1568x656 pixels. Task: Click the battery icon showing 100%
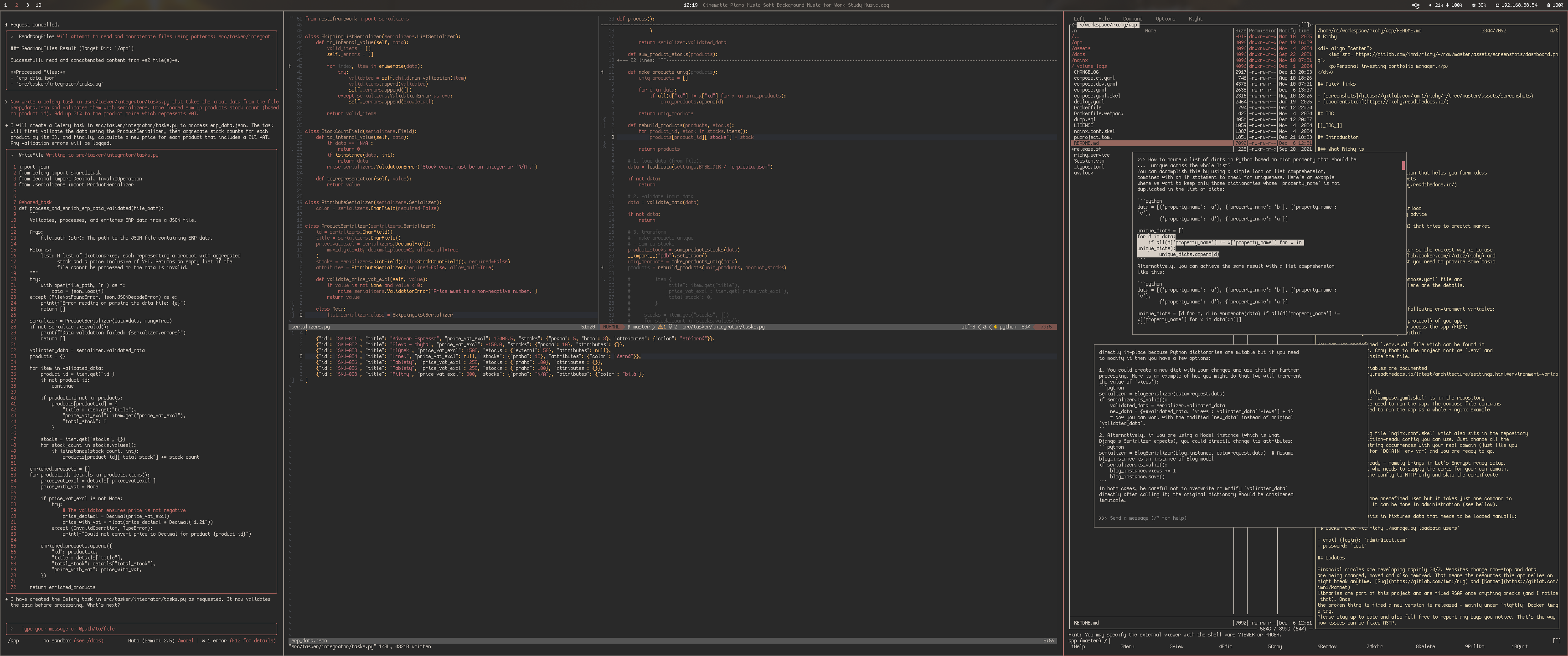pyautogui.click(x=1548, y=5)
